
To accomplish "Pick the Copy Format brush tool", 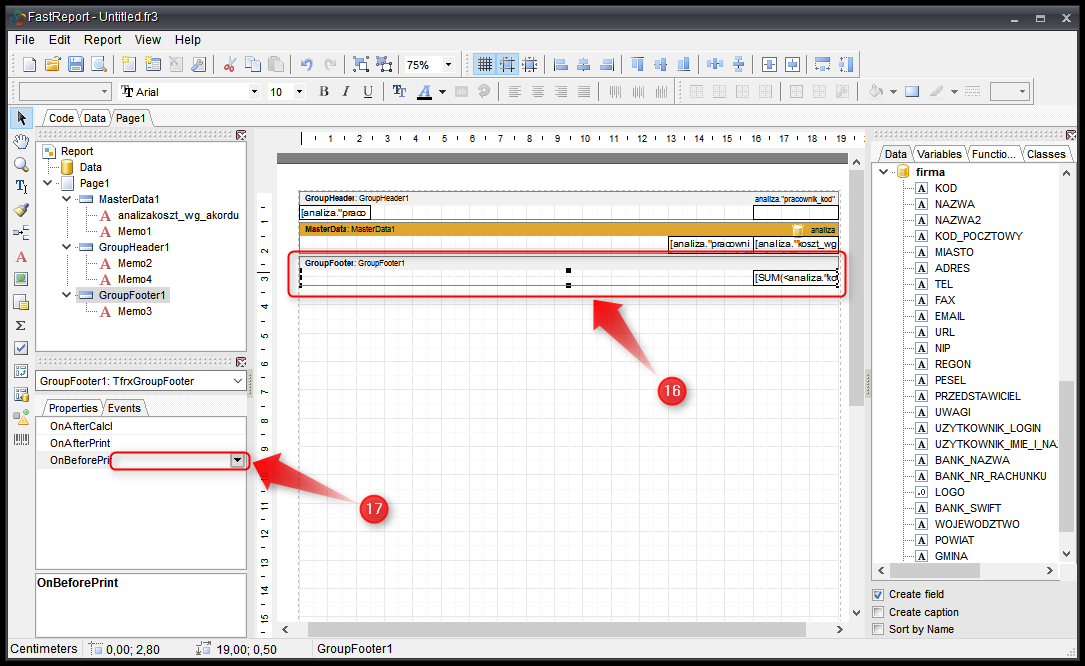I will pyautogui.click(x=21, y=210).
